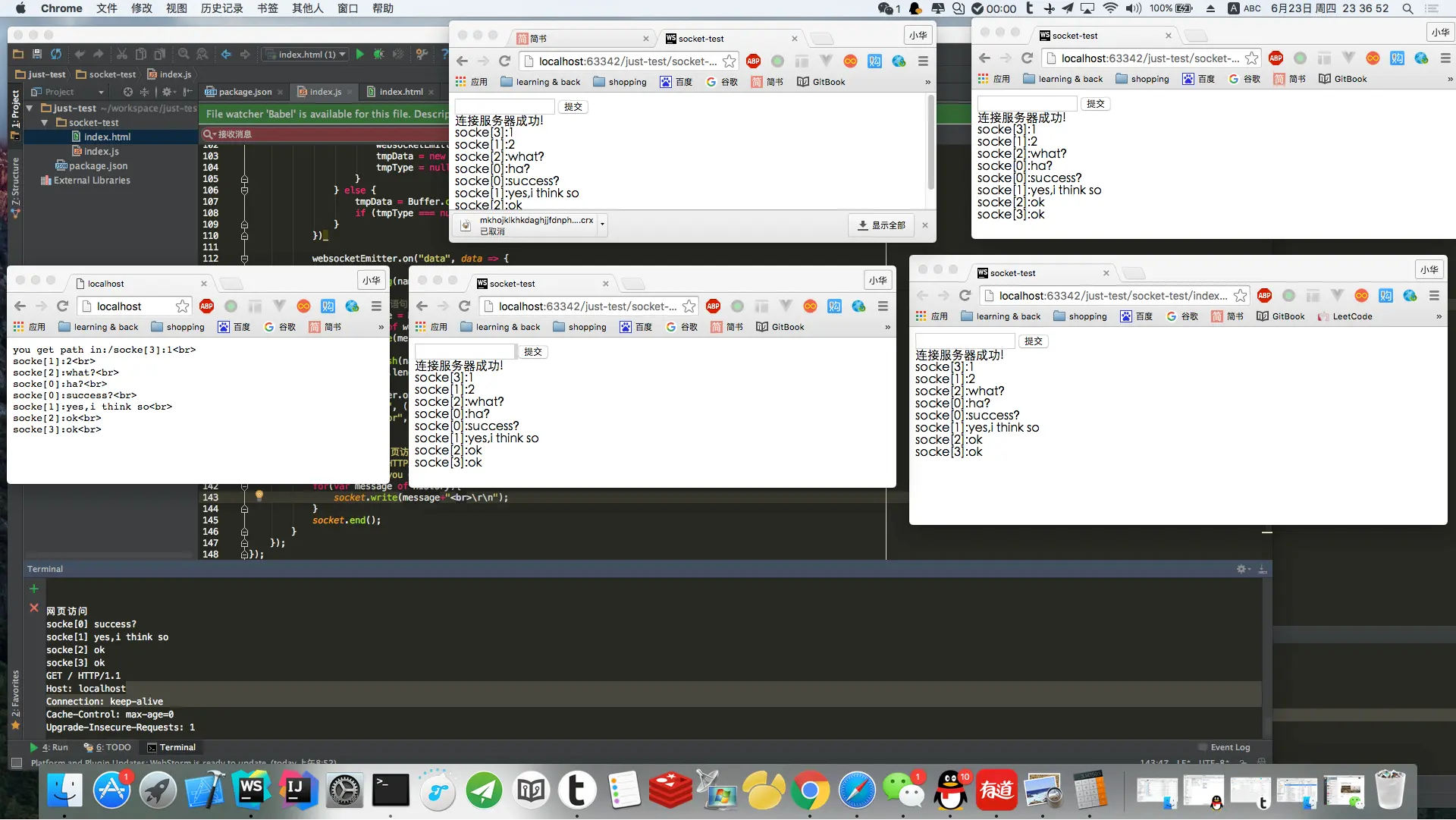1456x820 pixels.
Task: Click the Find magnifier icon in WebStorm toolbar
Action: pyautogui.click(x=184, y=54)
